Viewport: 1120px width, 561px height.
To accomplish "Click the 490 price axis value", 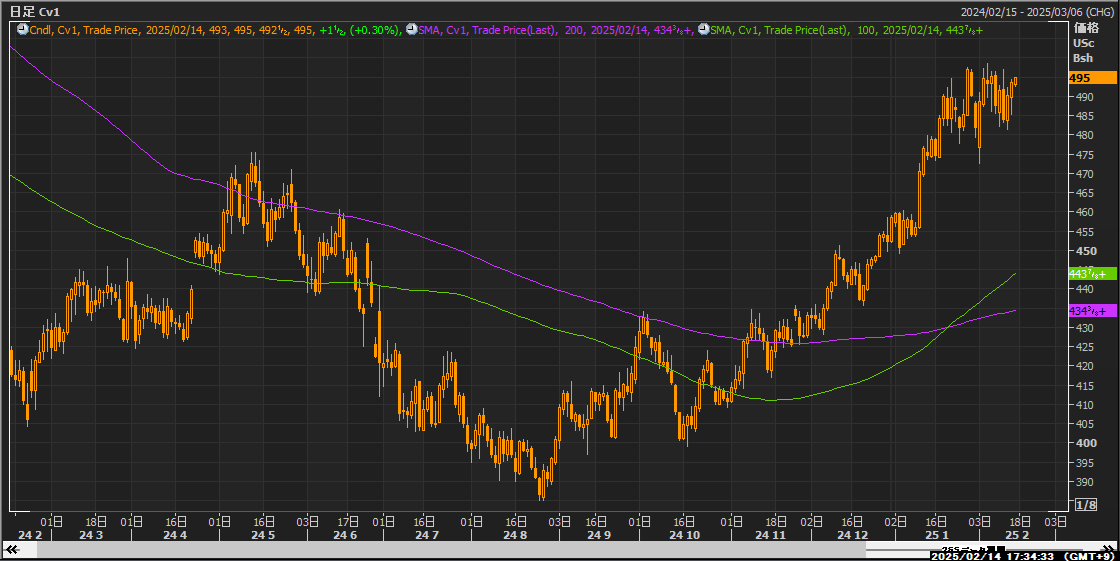I will pyautogui.click(x=1084, y=97).
